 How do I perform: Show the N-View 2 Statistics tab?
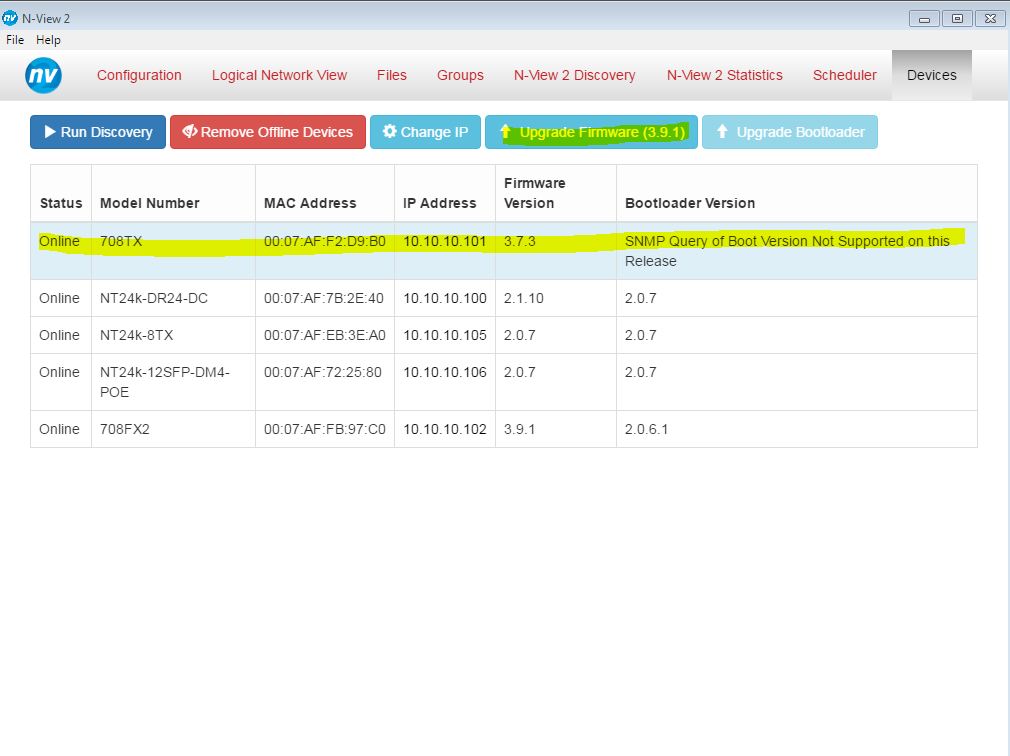pos(725,75)
